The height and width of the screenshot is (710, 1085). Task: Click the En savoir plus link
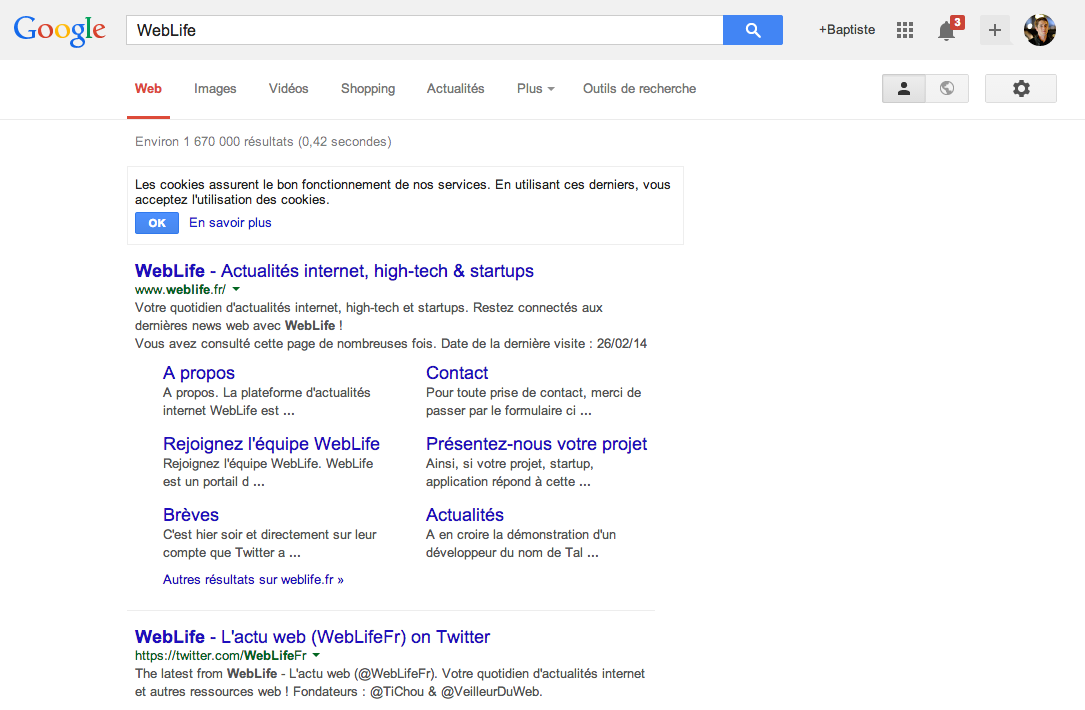[230, 223]
